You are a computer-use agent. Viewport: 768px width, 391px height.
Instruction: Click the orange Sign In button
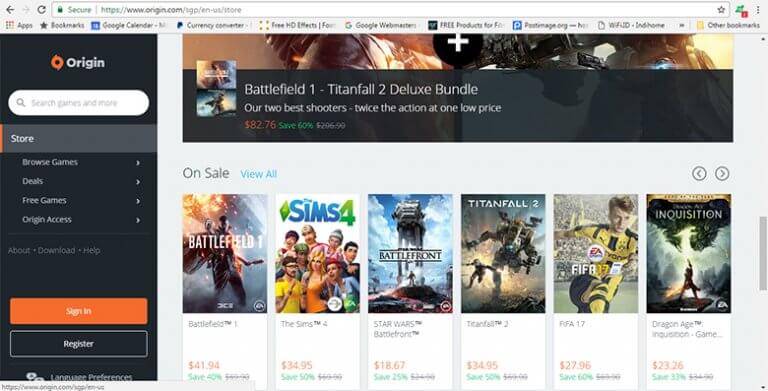coord(78,311)
